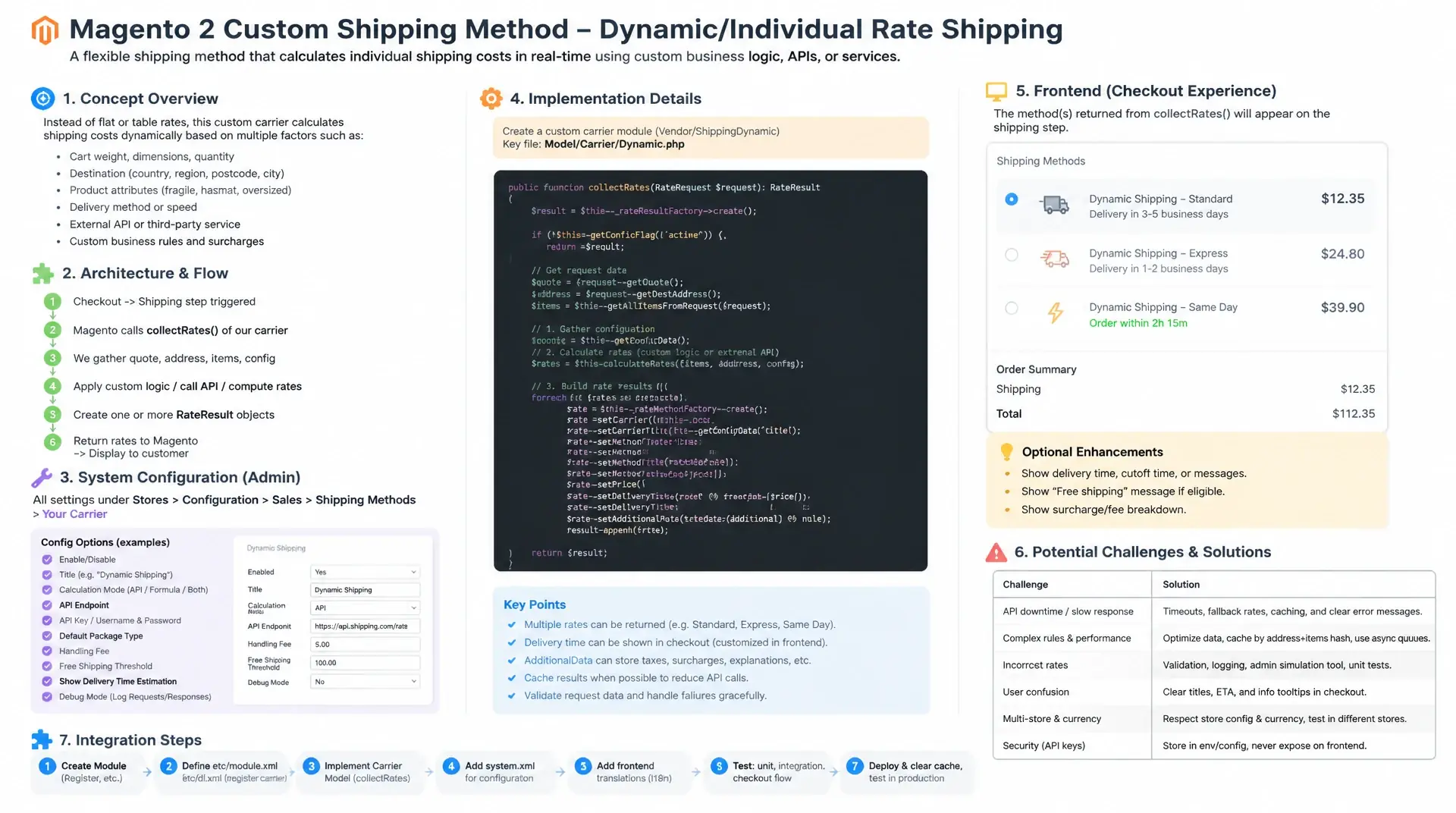Toggle Debug Mode (Log Requests/Responses) checkbox
Viewport: 1456px width, 813px height.
coord(47,697)
